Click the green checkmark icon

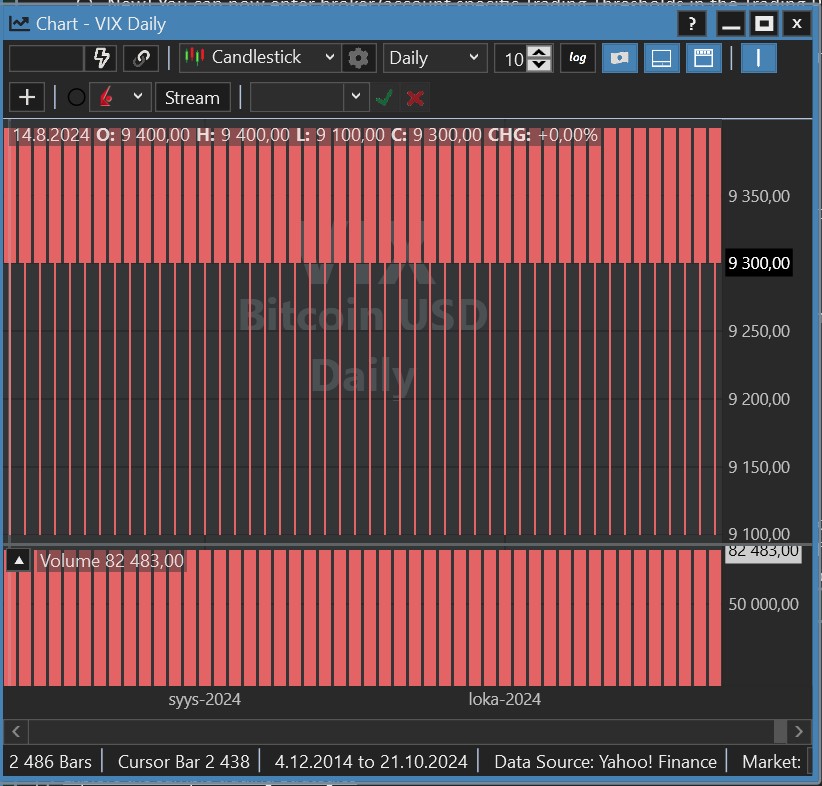(x=383, y=97)
